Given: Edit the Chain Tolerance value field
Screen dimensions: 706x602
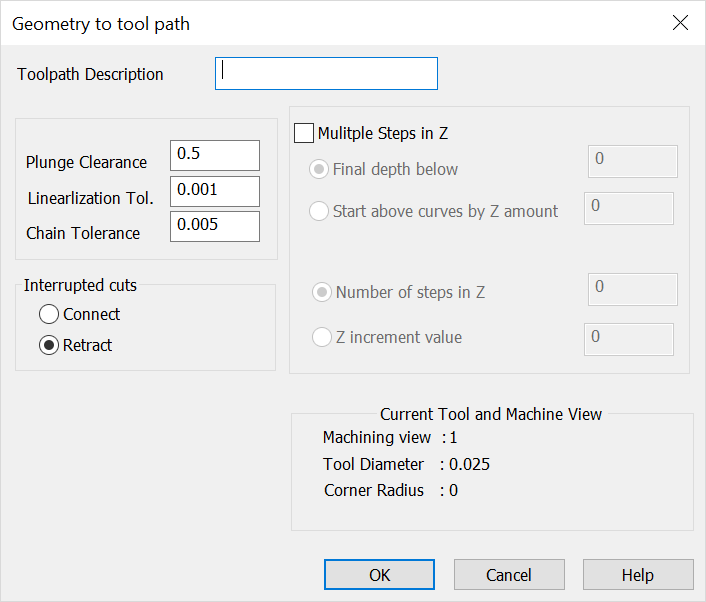Looking at the screenshot, I should click(215, 226).
